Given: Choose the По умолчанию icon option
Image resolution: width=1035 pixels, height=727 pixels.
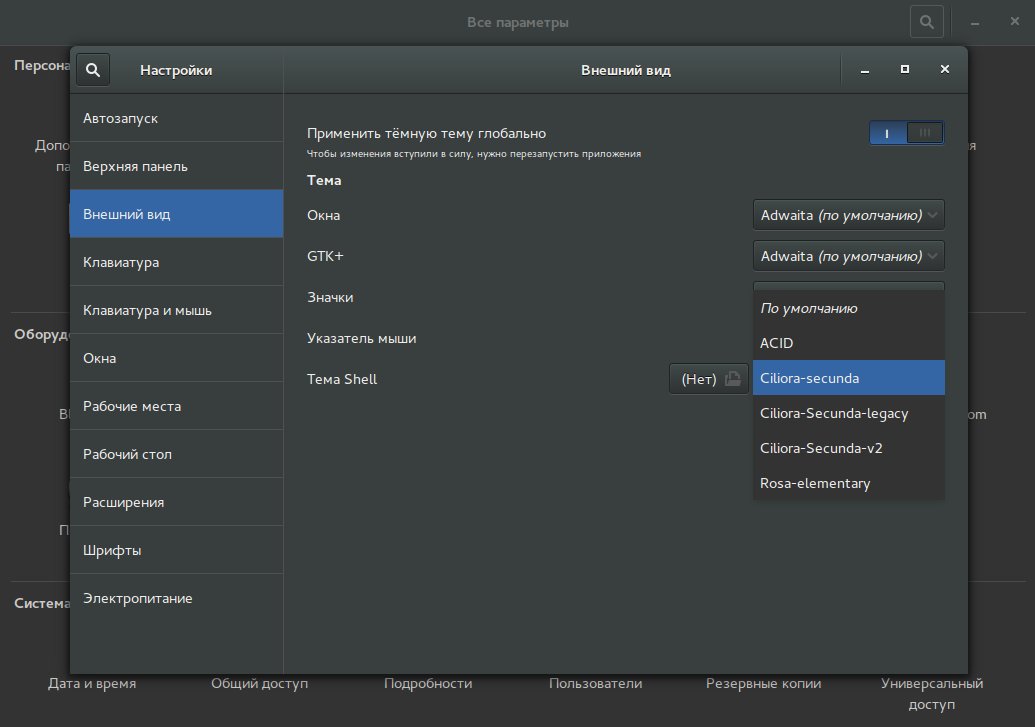Looking at the screenshot, I should point(848,308).
